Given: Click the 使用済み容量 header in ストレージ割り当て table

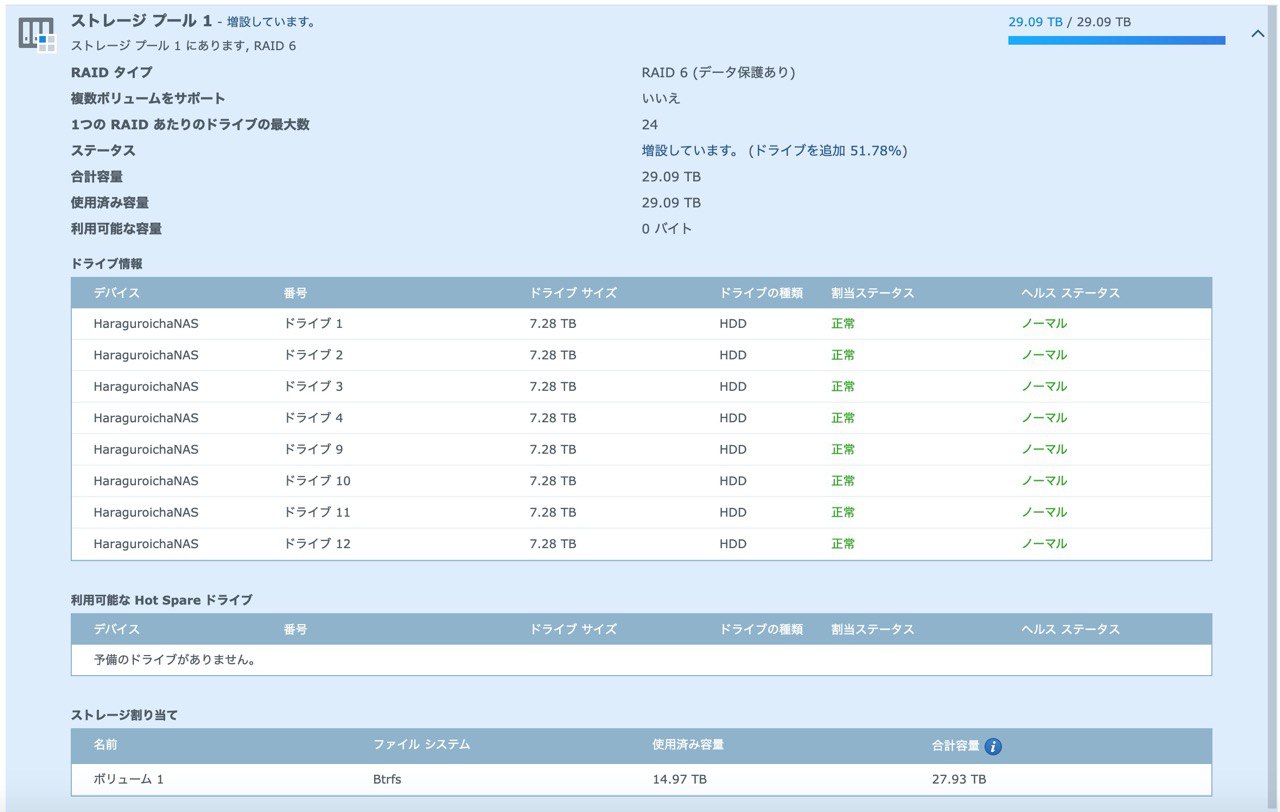Looking at the screenshot, I should (688, 745).
